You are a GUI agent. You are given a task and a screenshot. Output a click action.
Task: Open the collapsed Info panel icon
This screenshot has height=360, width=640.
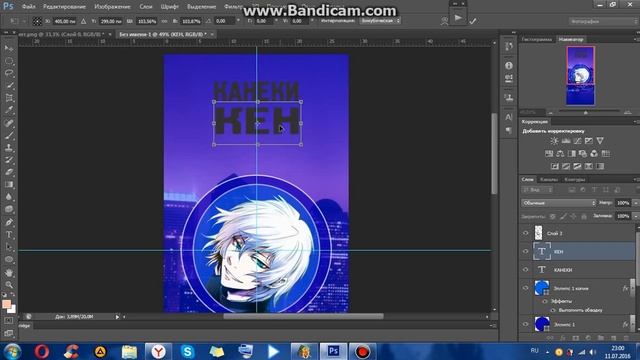tap(509, 65)
